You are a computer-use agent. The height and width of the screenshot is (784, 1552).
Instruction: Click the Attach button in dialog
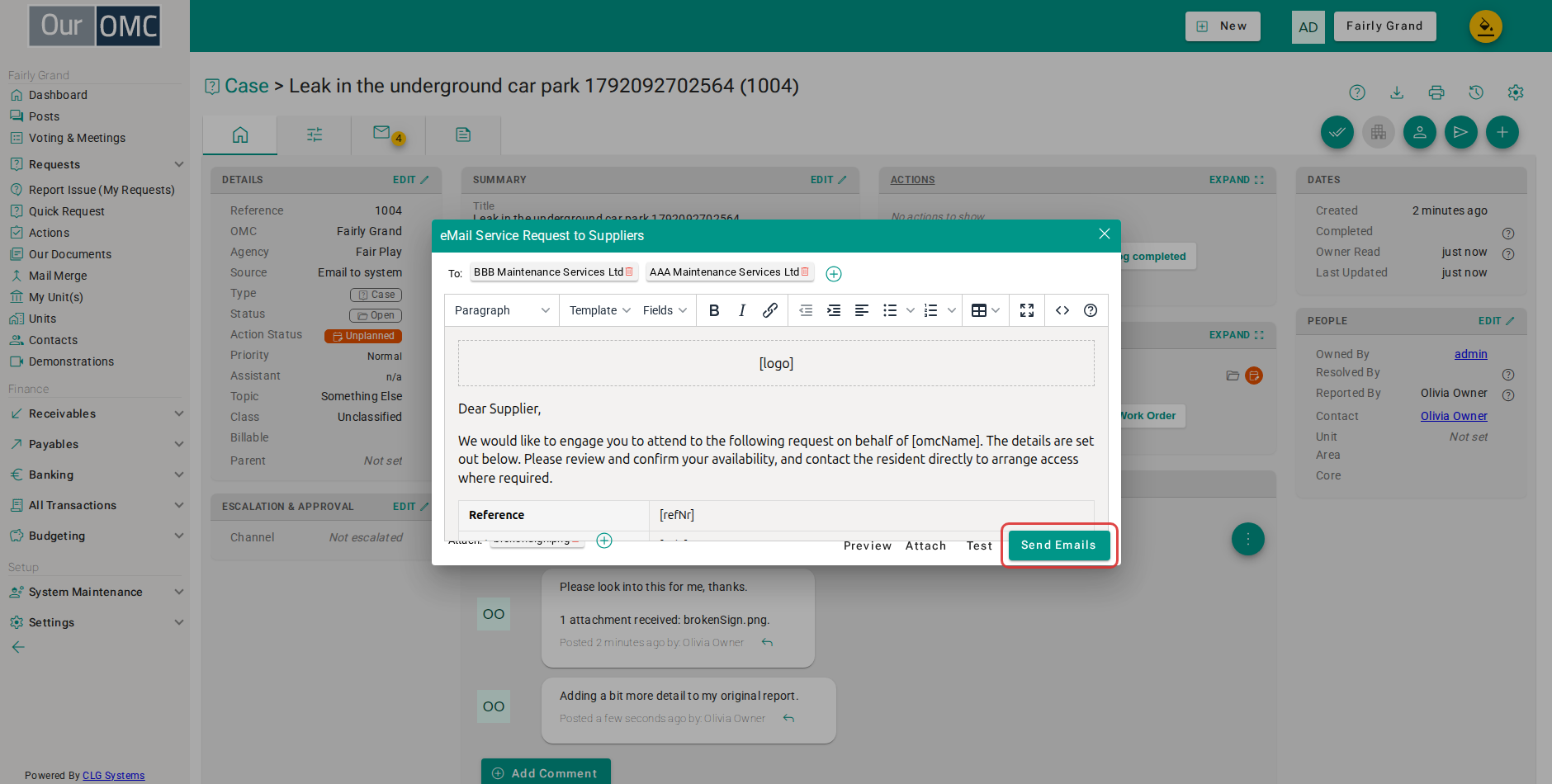925,545
